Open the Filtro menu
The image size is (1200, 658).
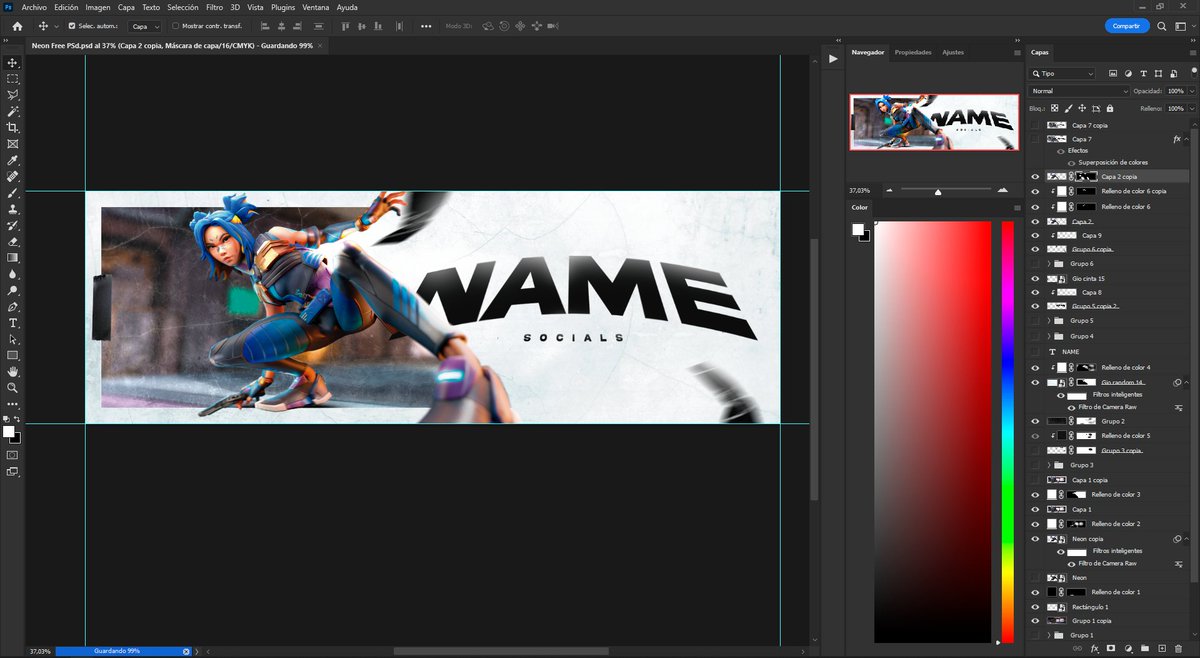click(x=214, y=7)
